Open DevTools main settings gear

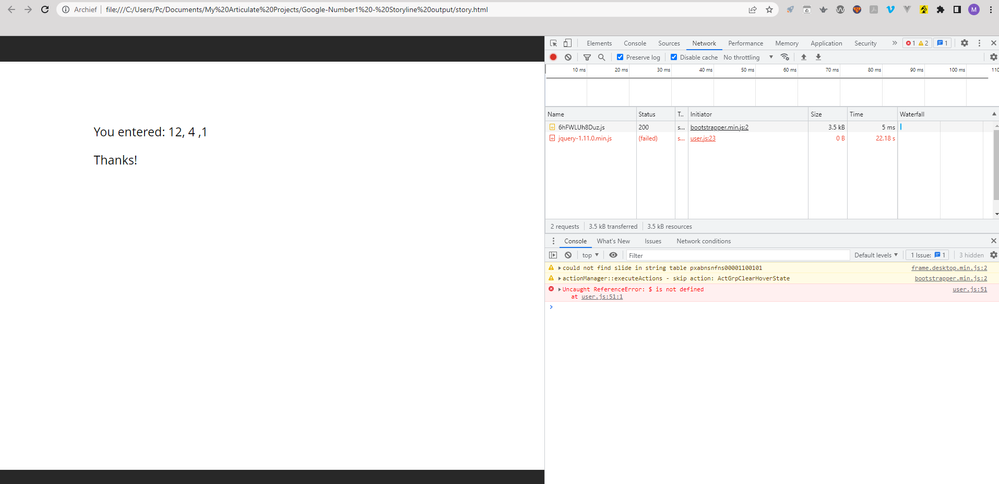(964, 43)
